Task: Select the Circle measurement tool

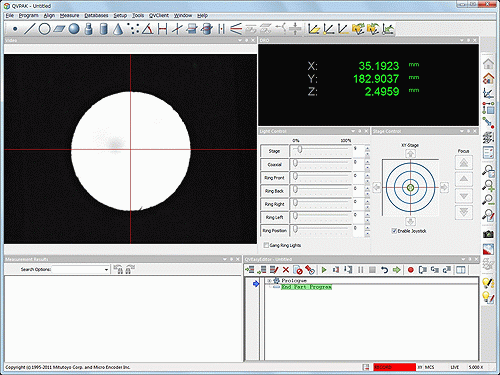Action: click(44, 29)
